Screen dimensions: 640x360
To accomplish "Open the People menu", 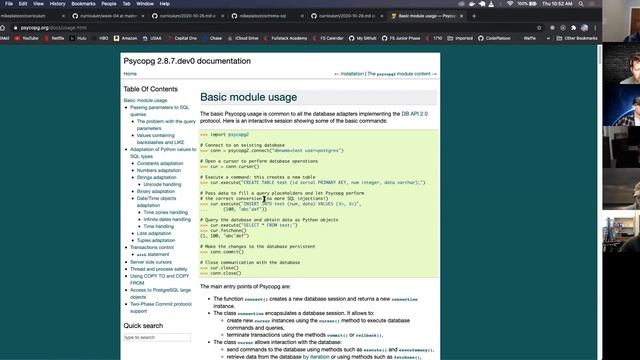I will click(109, 4).
